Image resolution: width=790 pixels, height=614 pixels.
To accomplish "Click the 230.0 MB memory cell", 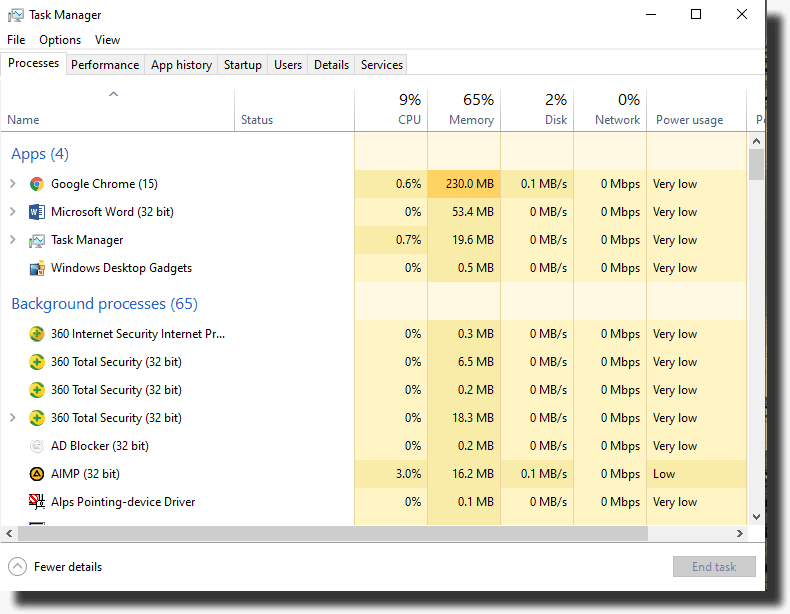I will click(x=464, y=184).
